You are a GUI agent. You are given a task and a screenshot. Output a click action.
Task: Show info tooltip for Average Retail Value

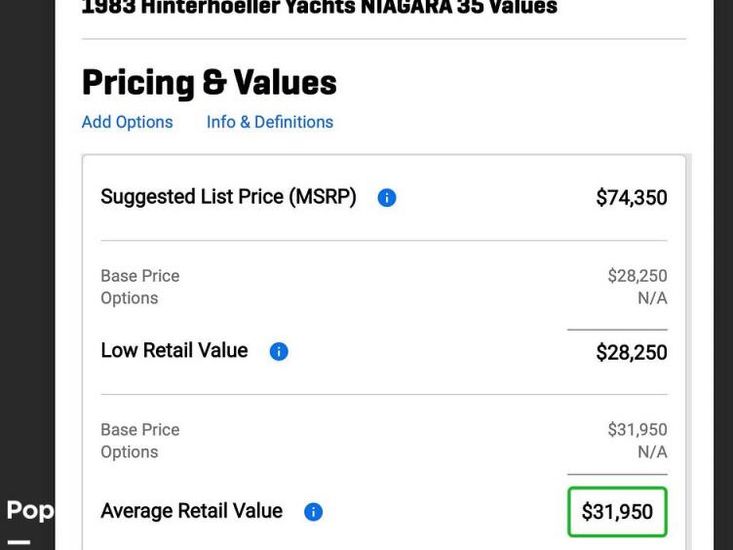313,512
